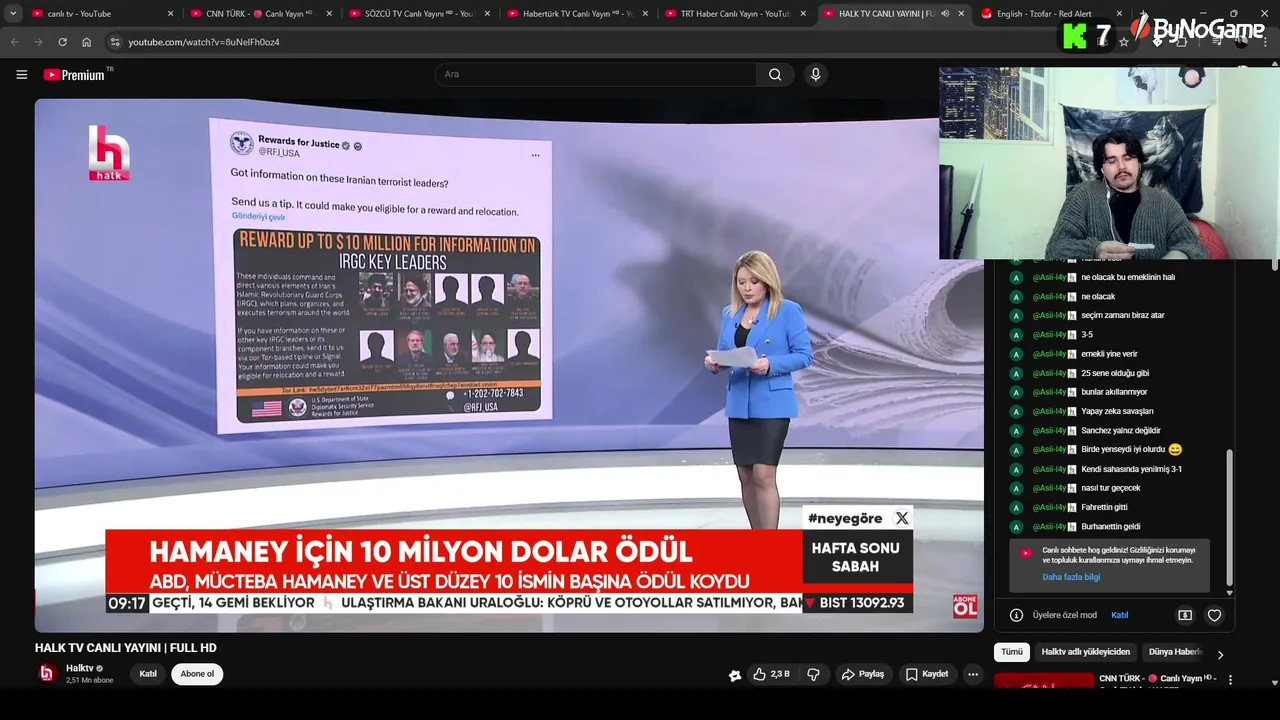1280x720 pixels.
Task: Click chat message 'Birde yenseydi iyi olurdu'
Action: point(1123,449)
